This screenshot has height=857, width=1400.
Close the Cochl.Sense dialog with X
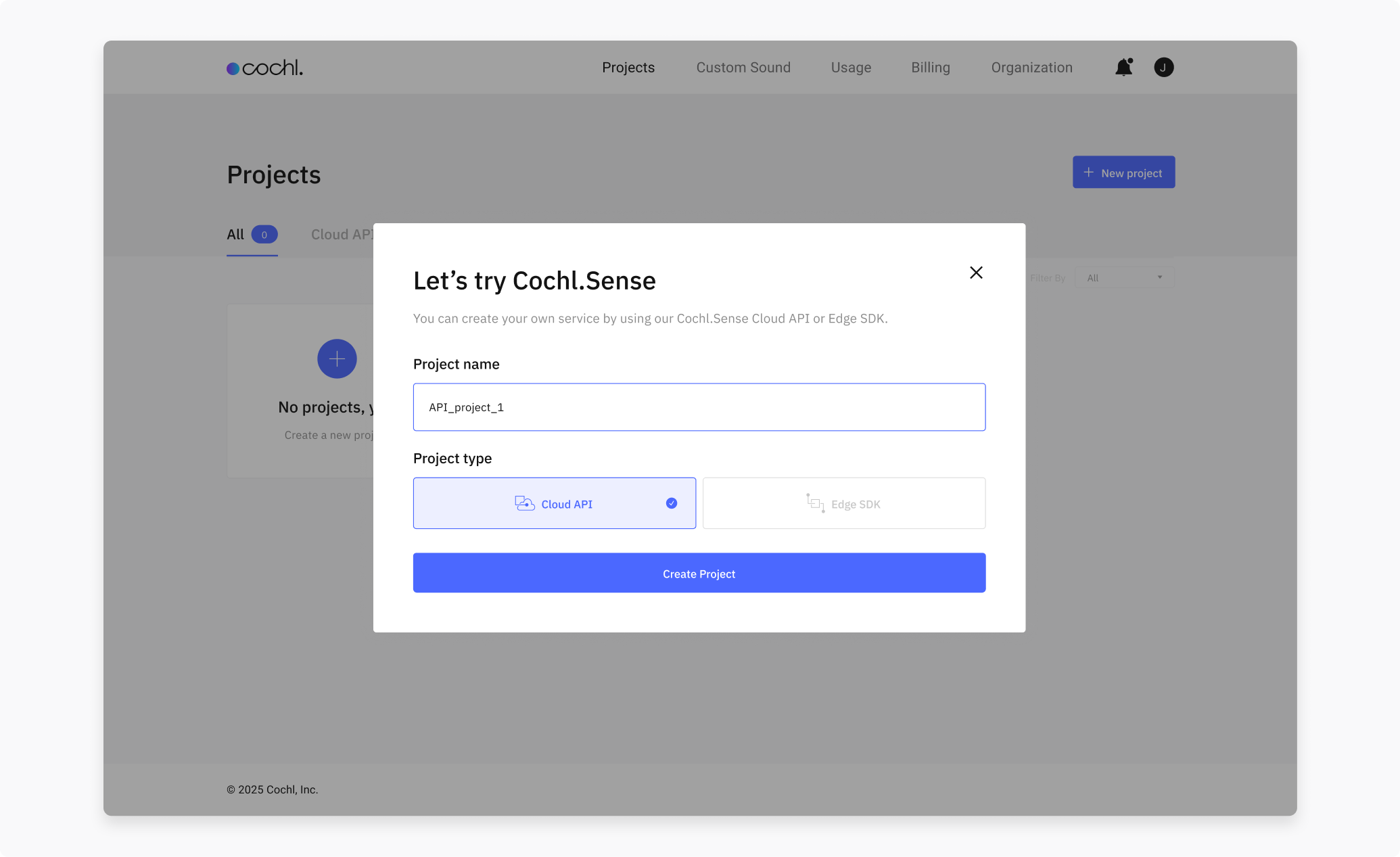pyautogui.click(x=976, y=272)
